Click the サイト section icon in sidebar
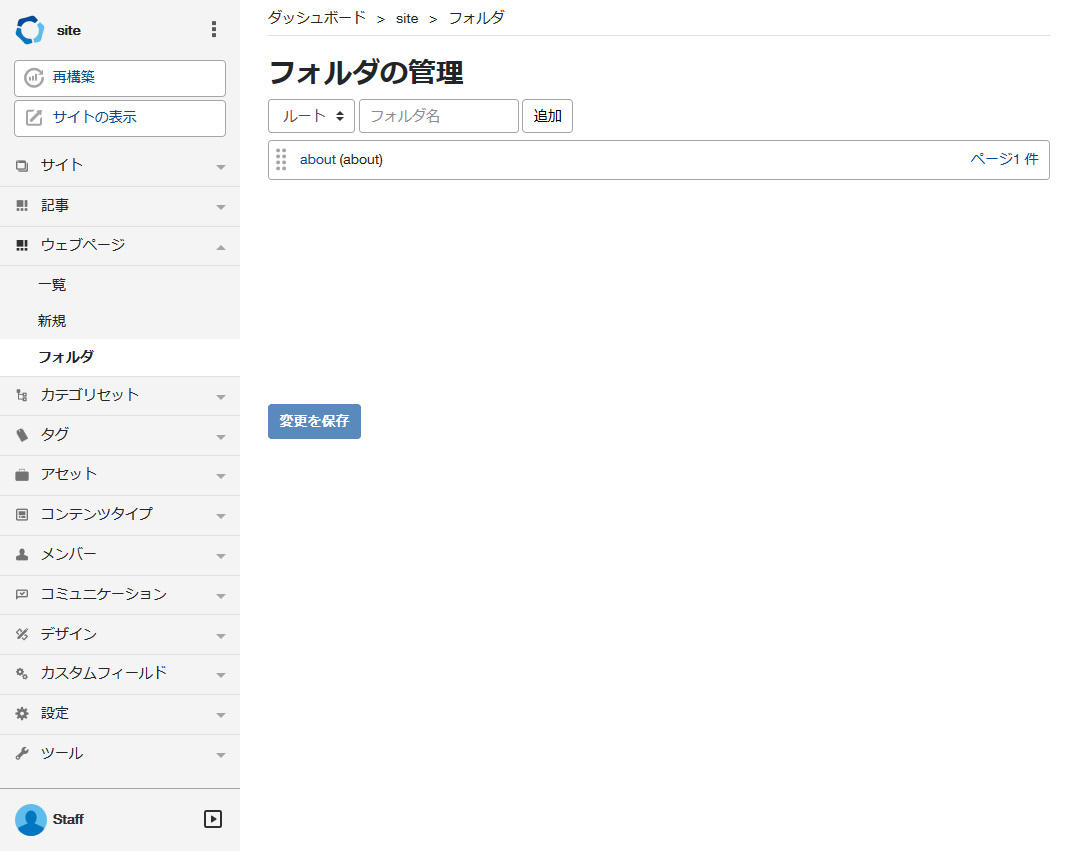This screenshot has width=1078, height=851. click(22, 166)
